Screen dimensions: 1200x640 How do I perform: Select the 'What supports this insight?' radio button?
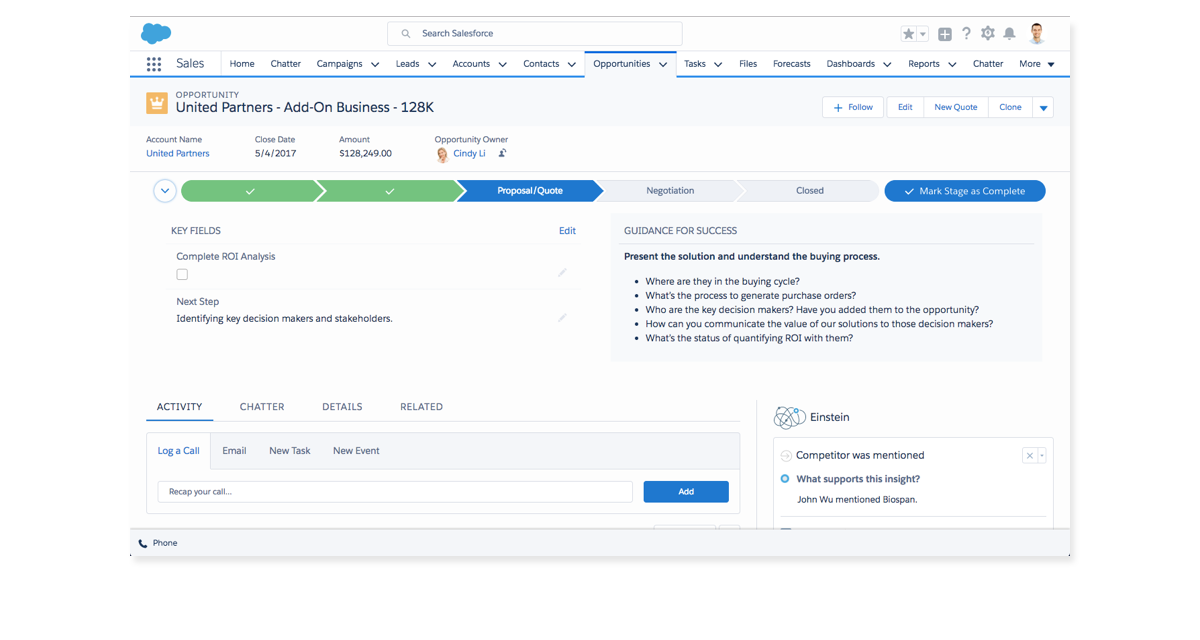[x=785, y=479]
